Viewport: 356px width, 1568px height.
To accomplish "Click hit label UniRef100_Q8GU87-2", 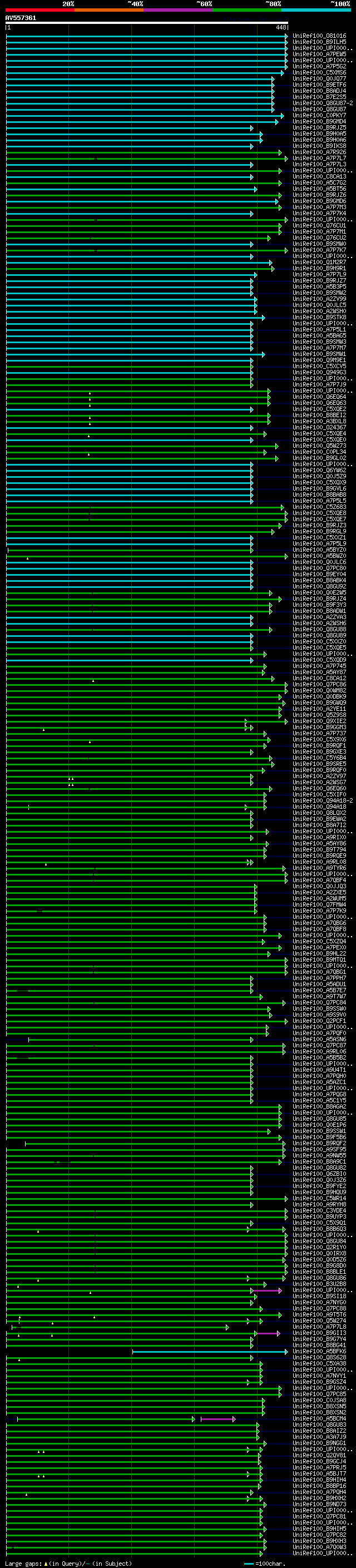I will (x=323, y=103).
